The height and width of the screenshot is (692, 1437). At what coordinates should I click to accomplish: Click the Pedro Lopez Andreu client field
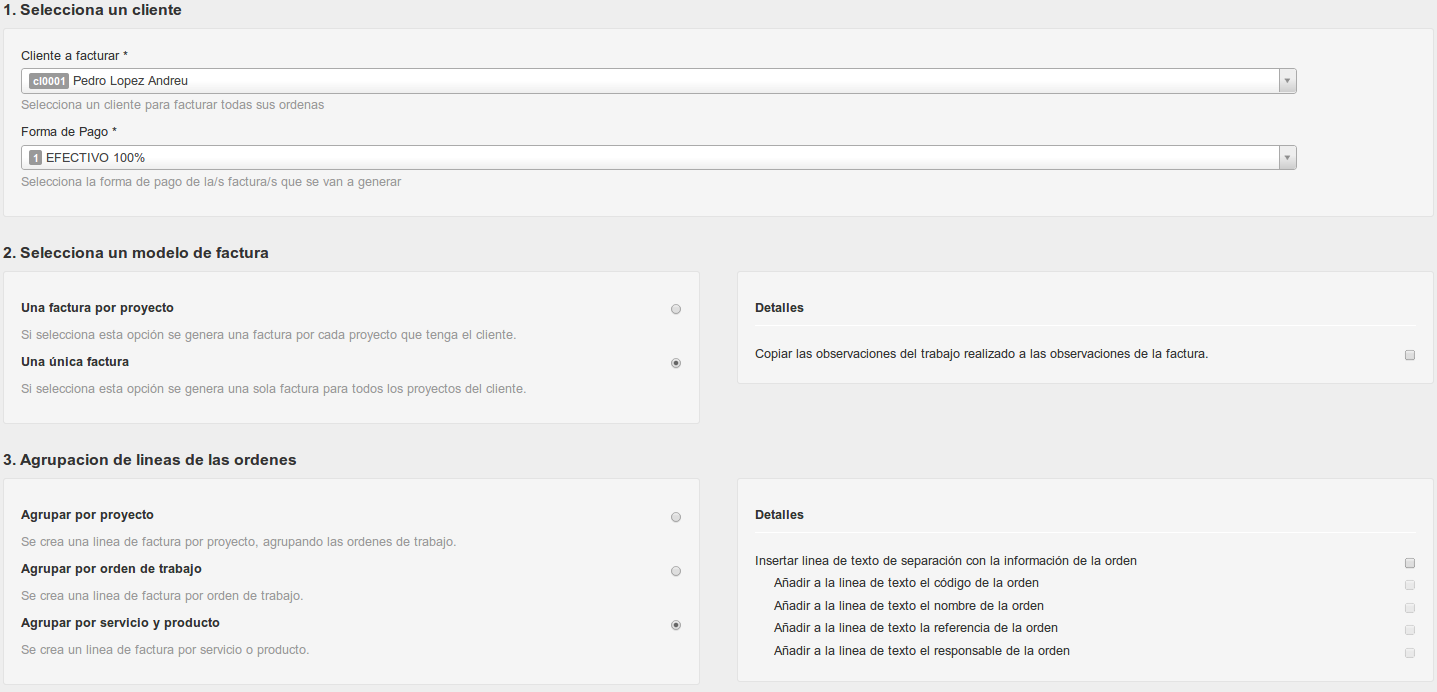tap(658, 81)
